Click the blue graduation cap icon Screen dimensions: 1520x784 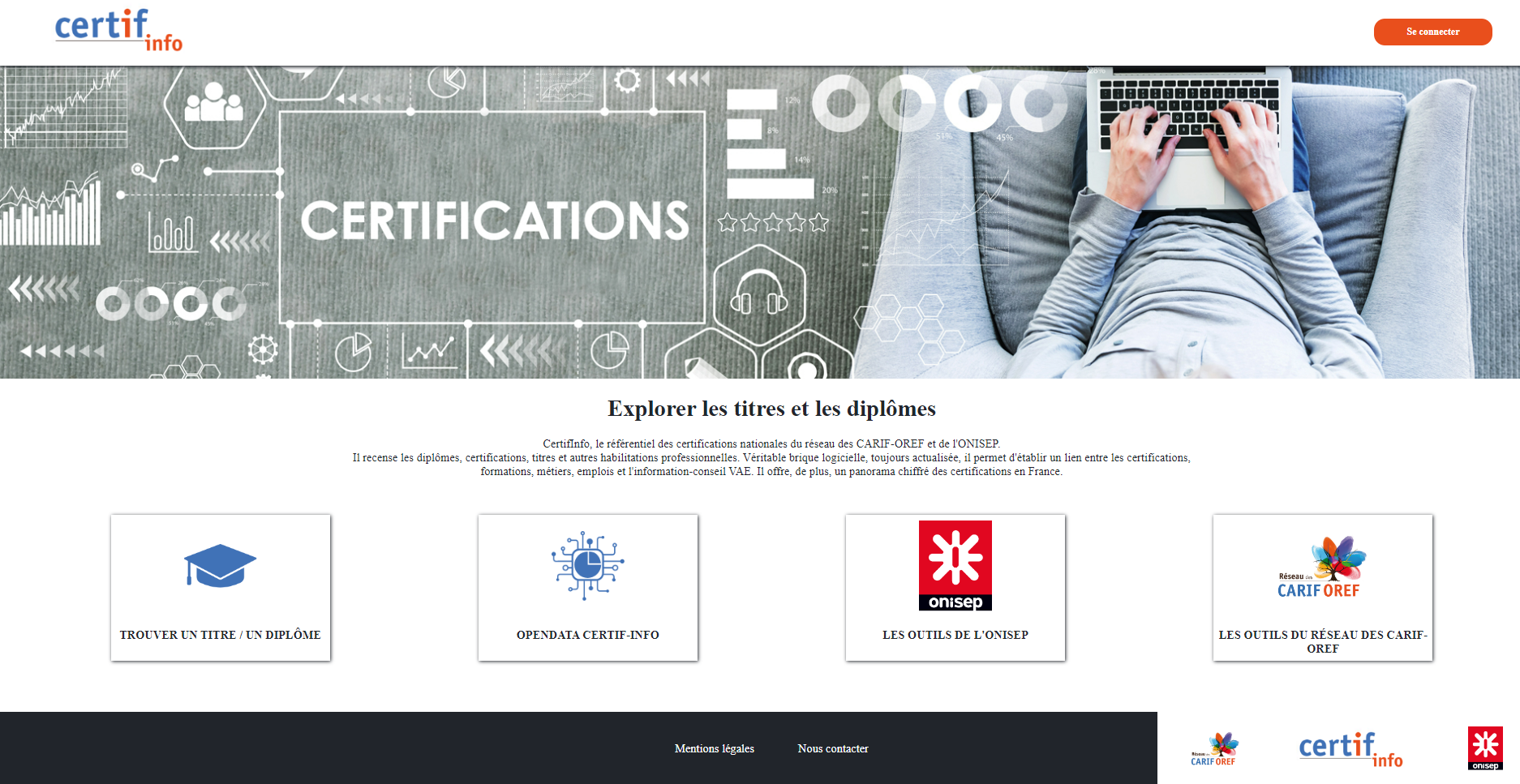click(x=220, y=565)
